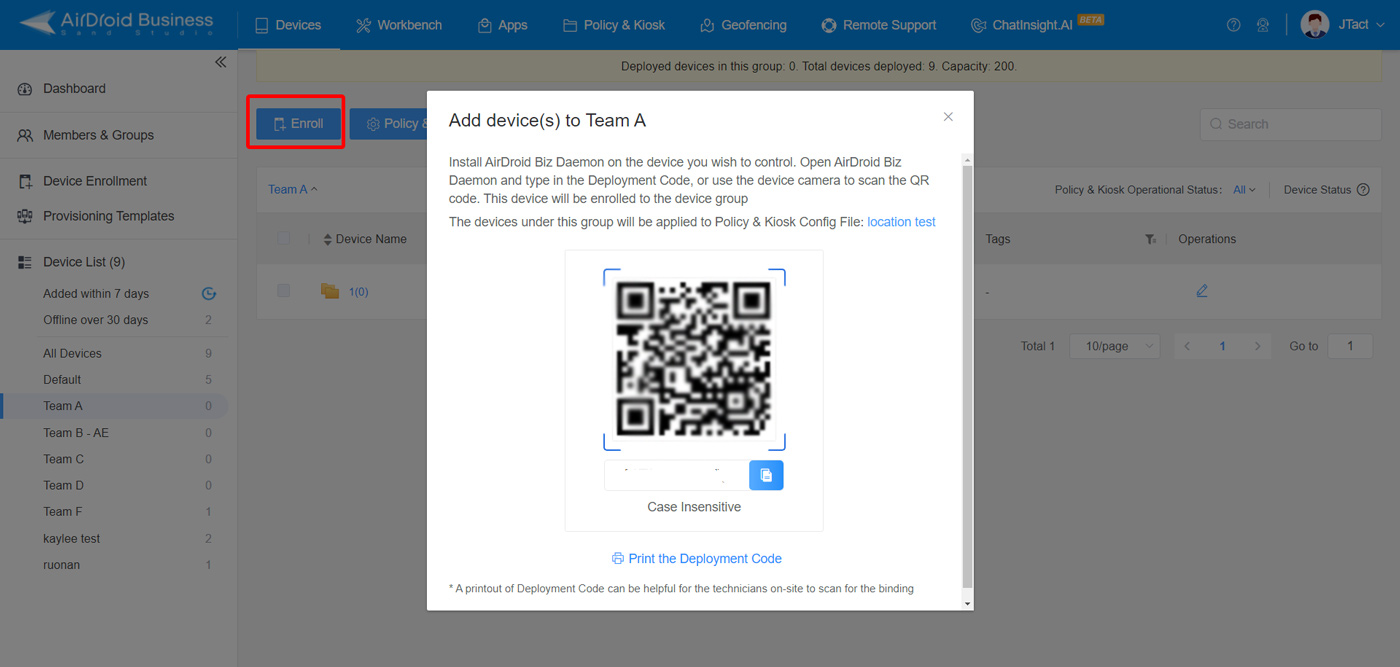Tick the checkbox for row 1(0)
This screenshot has width=1400, height=667.
(283, 291)
